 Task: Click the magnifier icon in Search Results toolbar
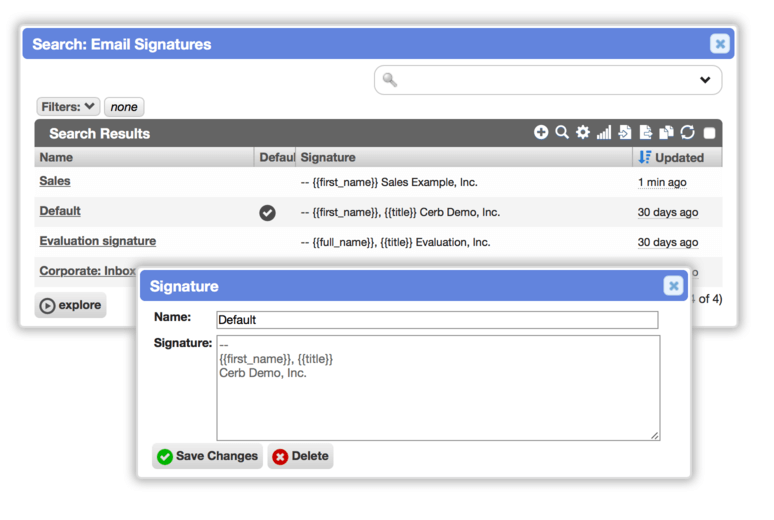(562, 132)
